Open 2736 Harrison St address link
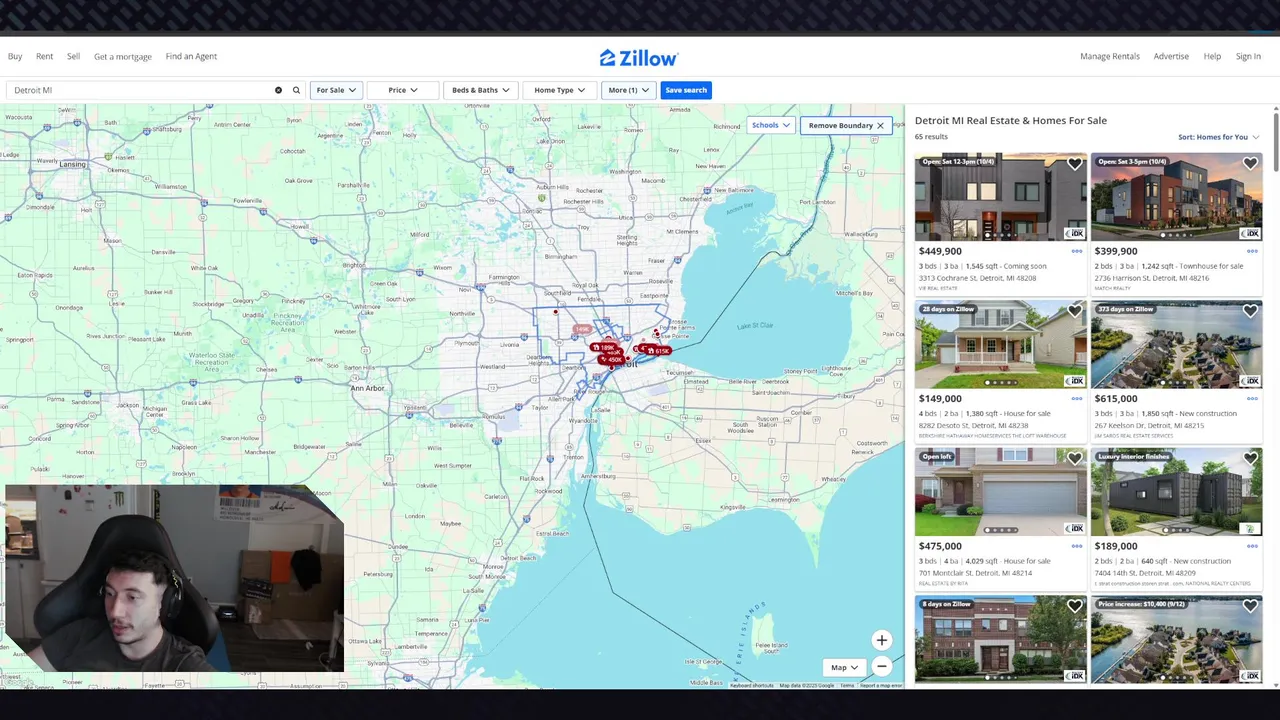Image resolution: width=1280 pixels, height=720 pixels. [x=1151, y=278]
